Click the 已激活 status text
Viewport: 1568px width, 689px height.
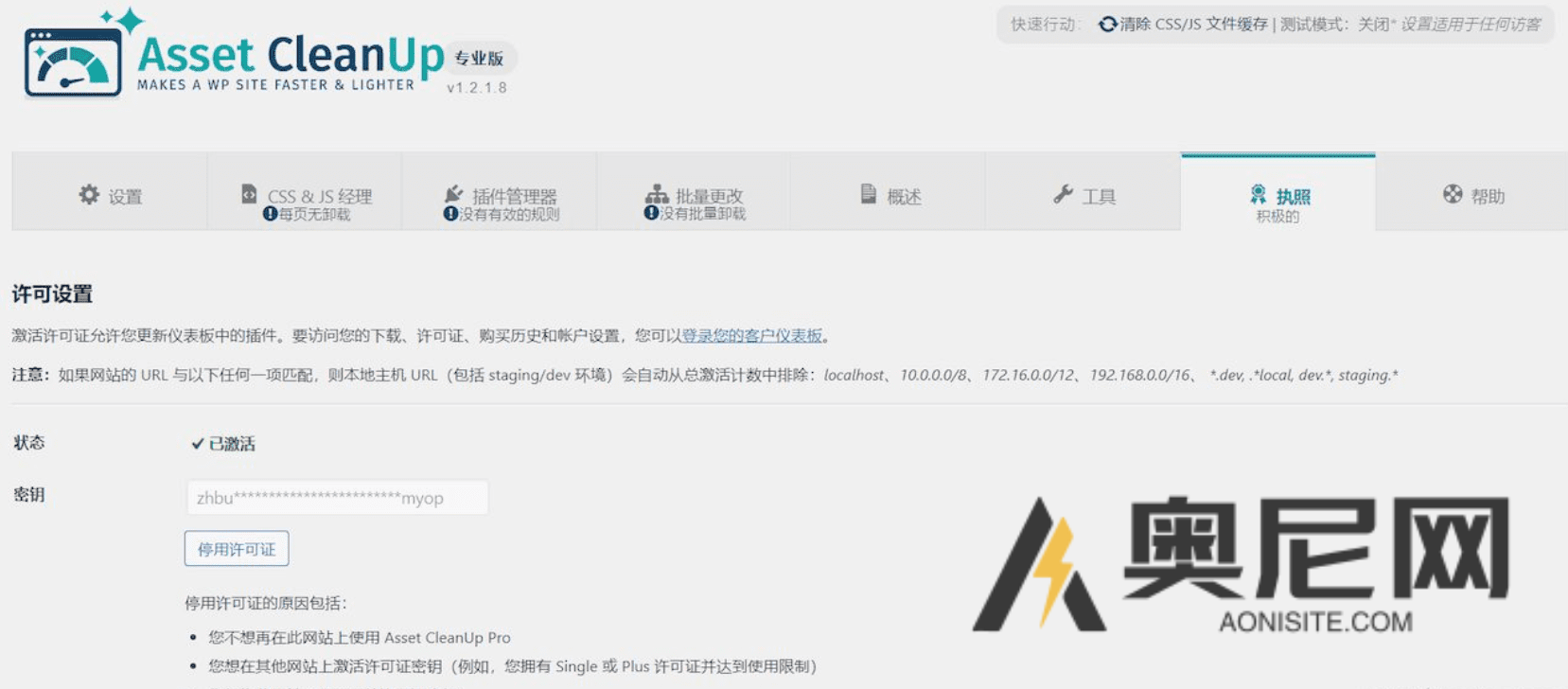(232, 444)
